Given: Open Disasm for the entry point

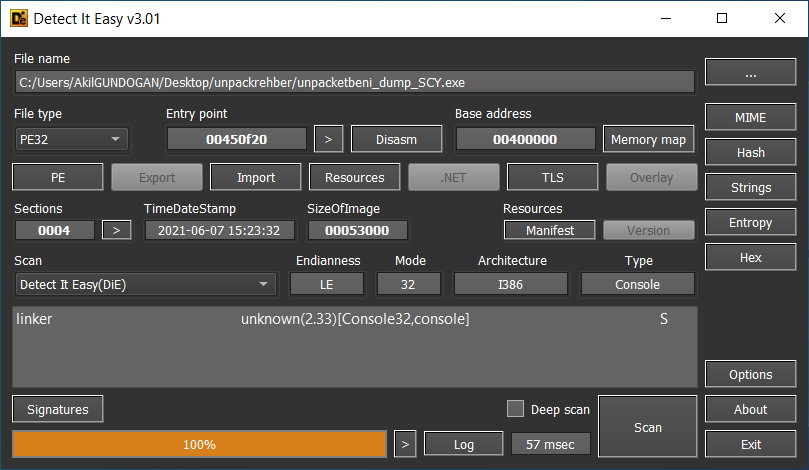Looking at the screenshot, I should click(396, 139).
